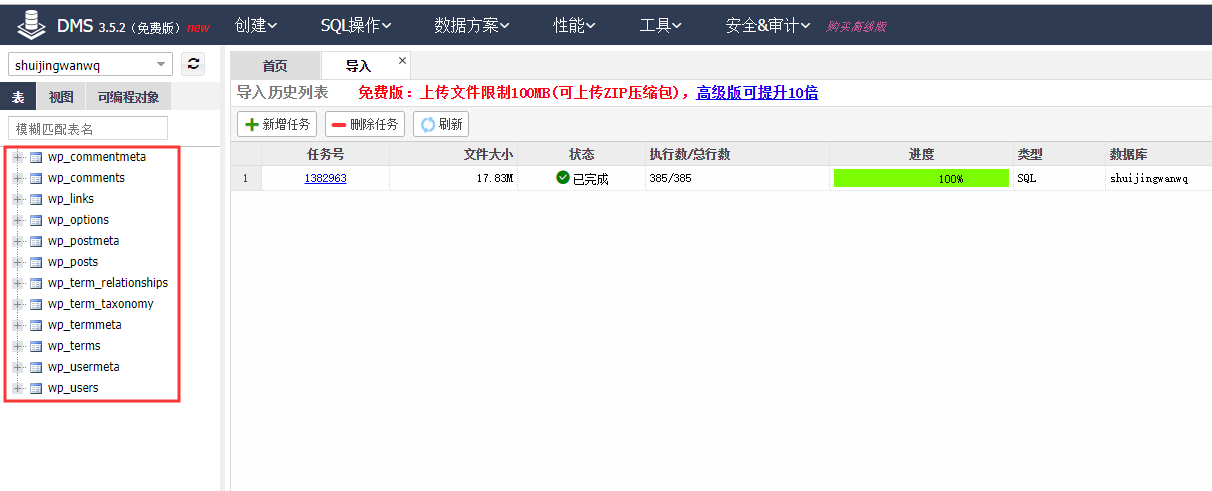
Task: Sort by the 执行数/总行数 column header
Action: [x=737, y=154]
